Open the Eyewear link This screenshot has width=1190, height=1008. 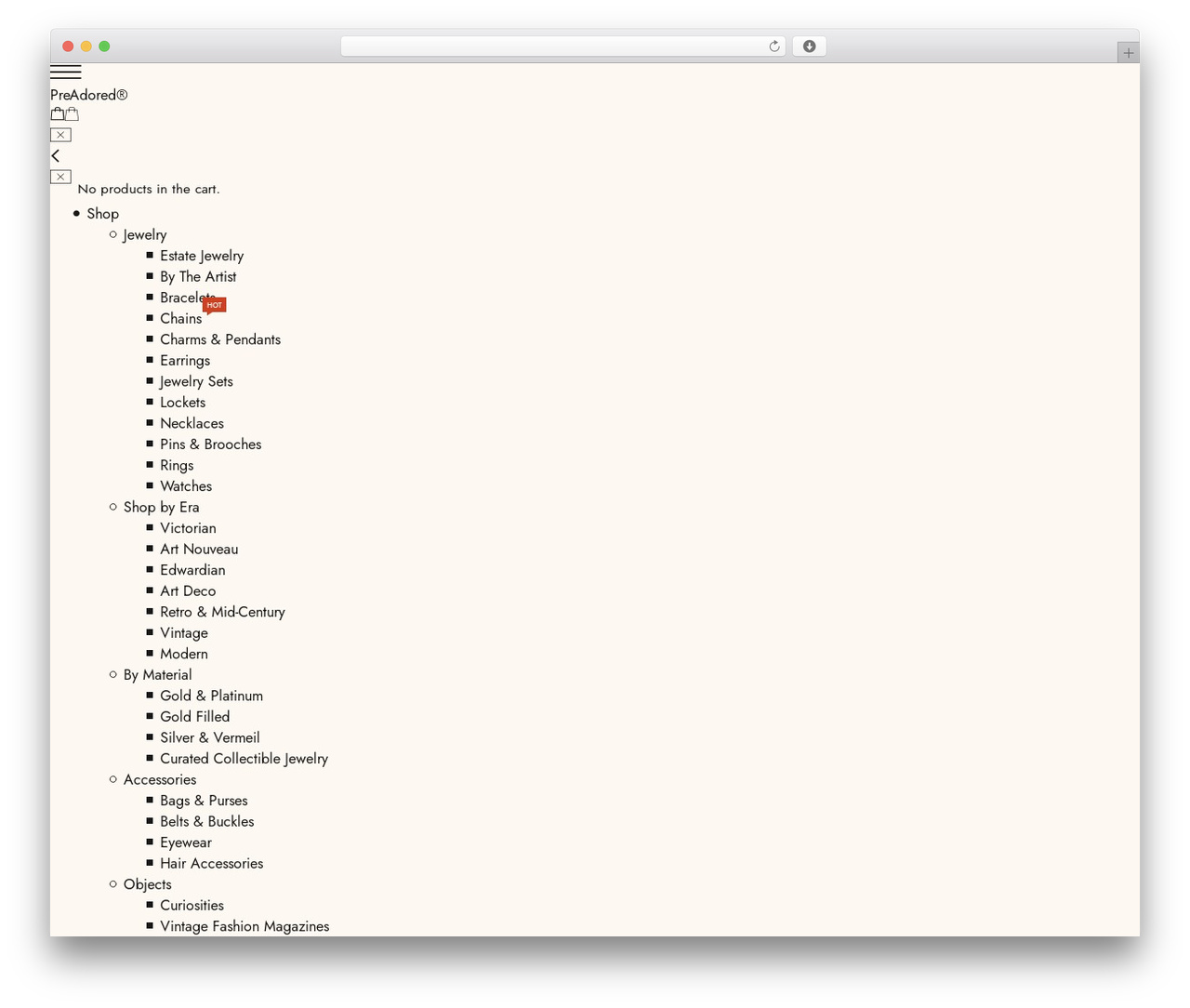[186, 842]
